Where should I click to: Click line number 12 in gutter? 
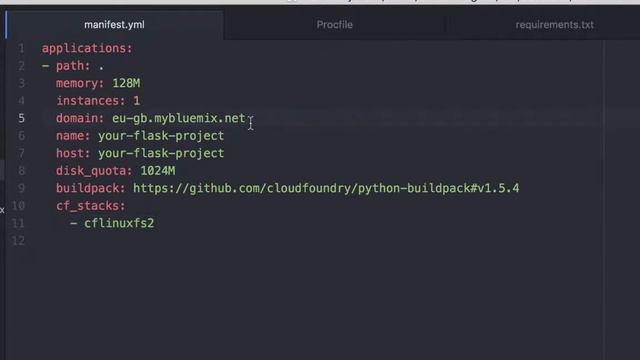18,241
